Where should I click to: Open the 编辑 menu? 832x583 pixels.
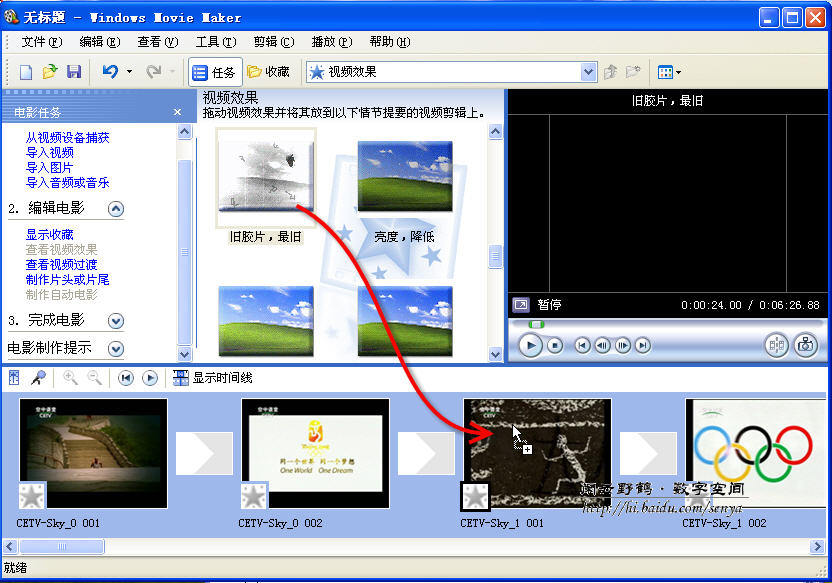tap(100, 42)
